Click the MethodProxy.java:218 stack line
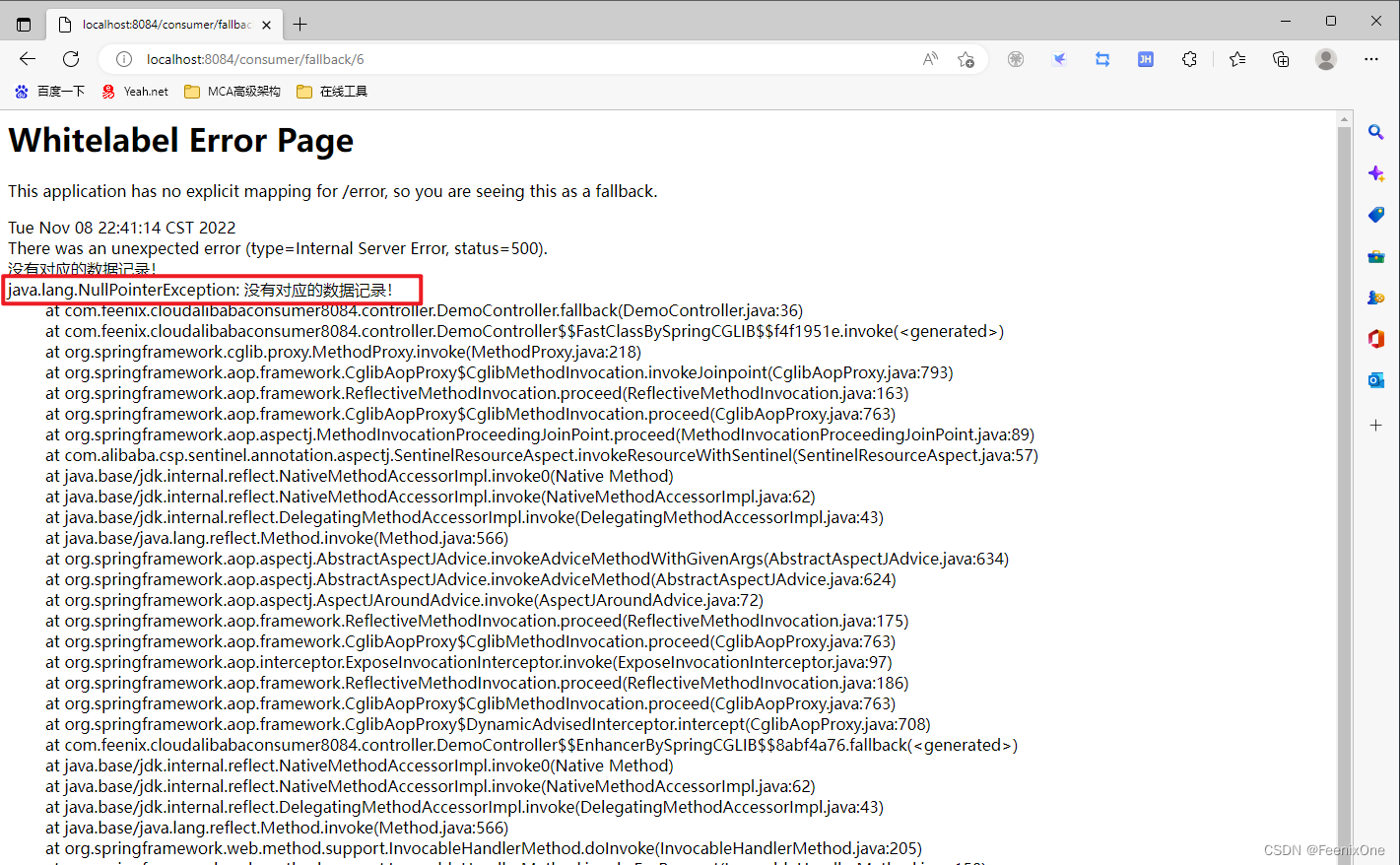Viewport: 1400px width, 865px height. [x=343, y=352]
